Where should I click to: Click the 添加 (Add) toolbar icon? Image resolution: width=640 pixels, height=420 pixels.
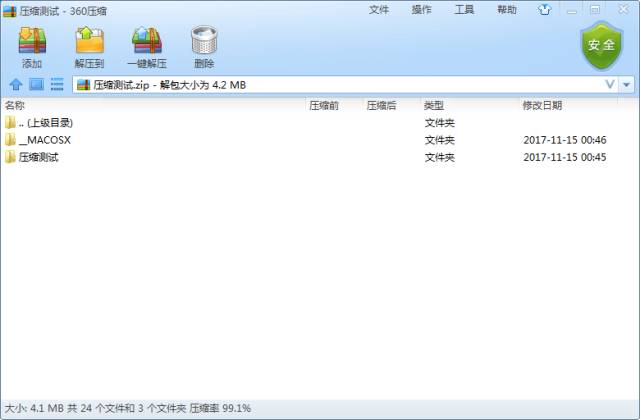(32, 40)
